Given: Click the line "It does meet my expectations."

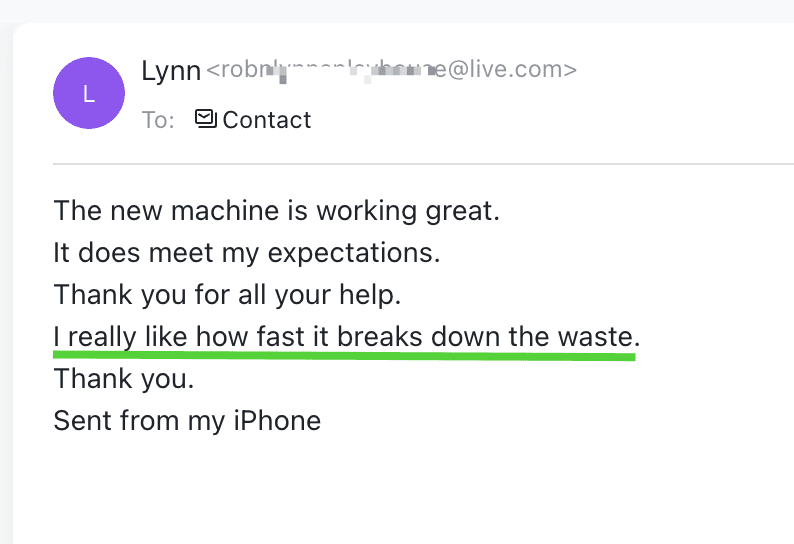Looking at the screenshot, I should pyautogui.click(x=246, y=253).
